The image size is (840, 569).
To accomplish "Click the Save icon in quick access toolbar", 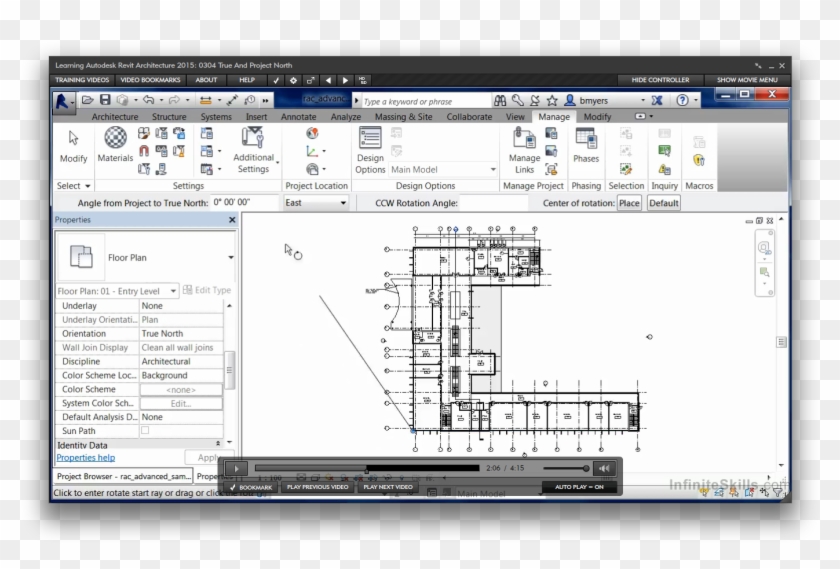I will click(x=104, y=100).
